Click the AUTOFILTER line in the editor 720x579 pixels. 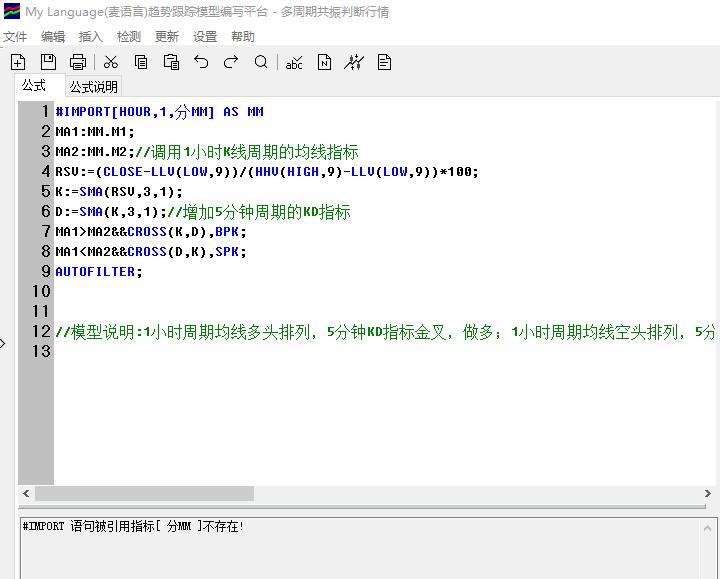click(98, 272)
